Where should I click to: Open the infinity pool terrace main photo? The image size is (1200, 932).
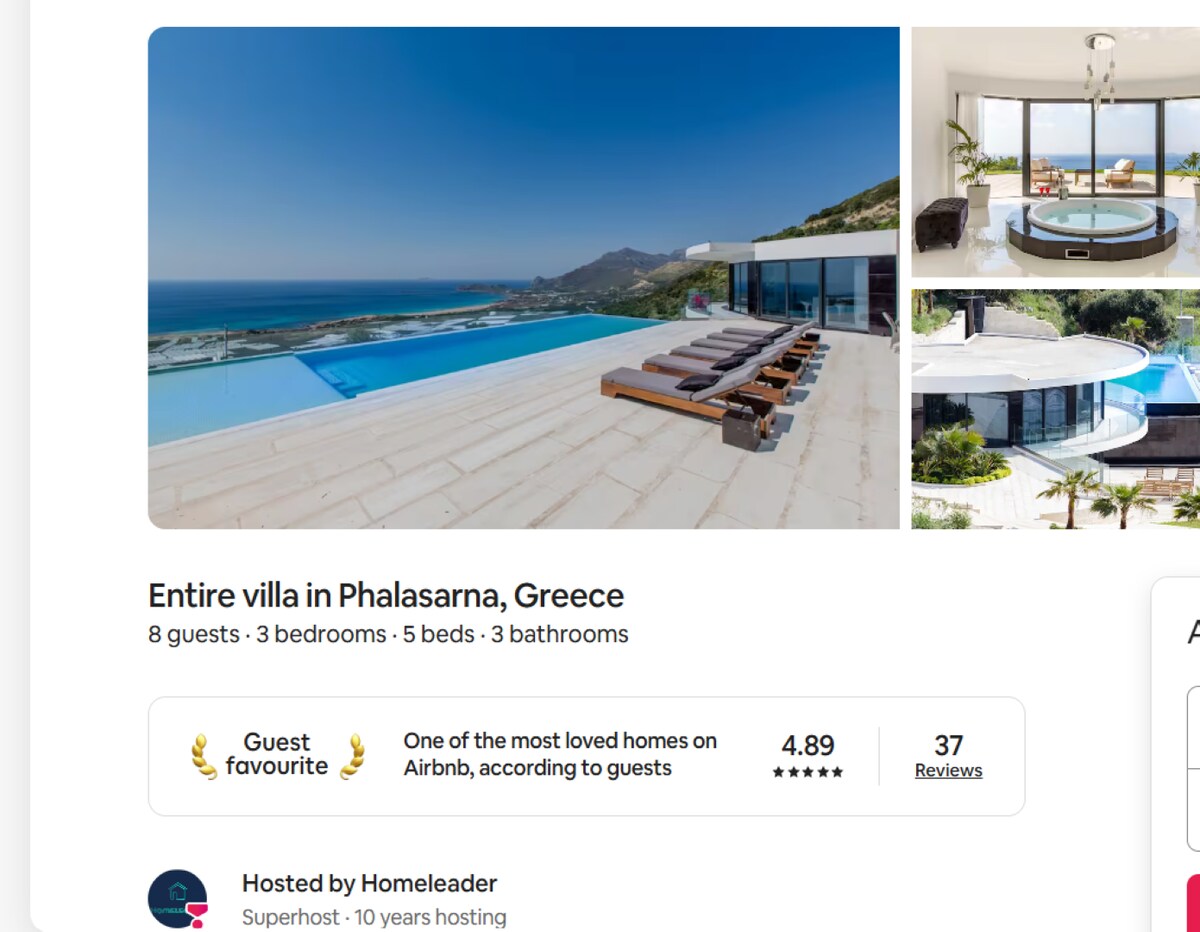[523, 277]
